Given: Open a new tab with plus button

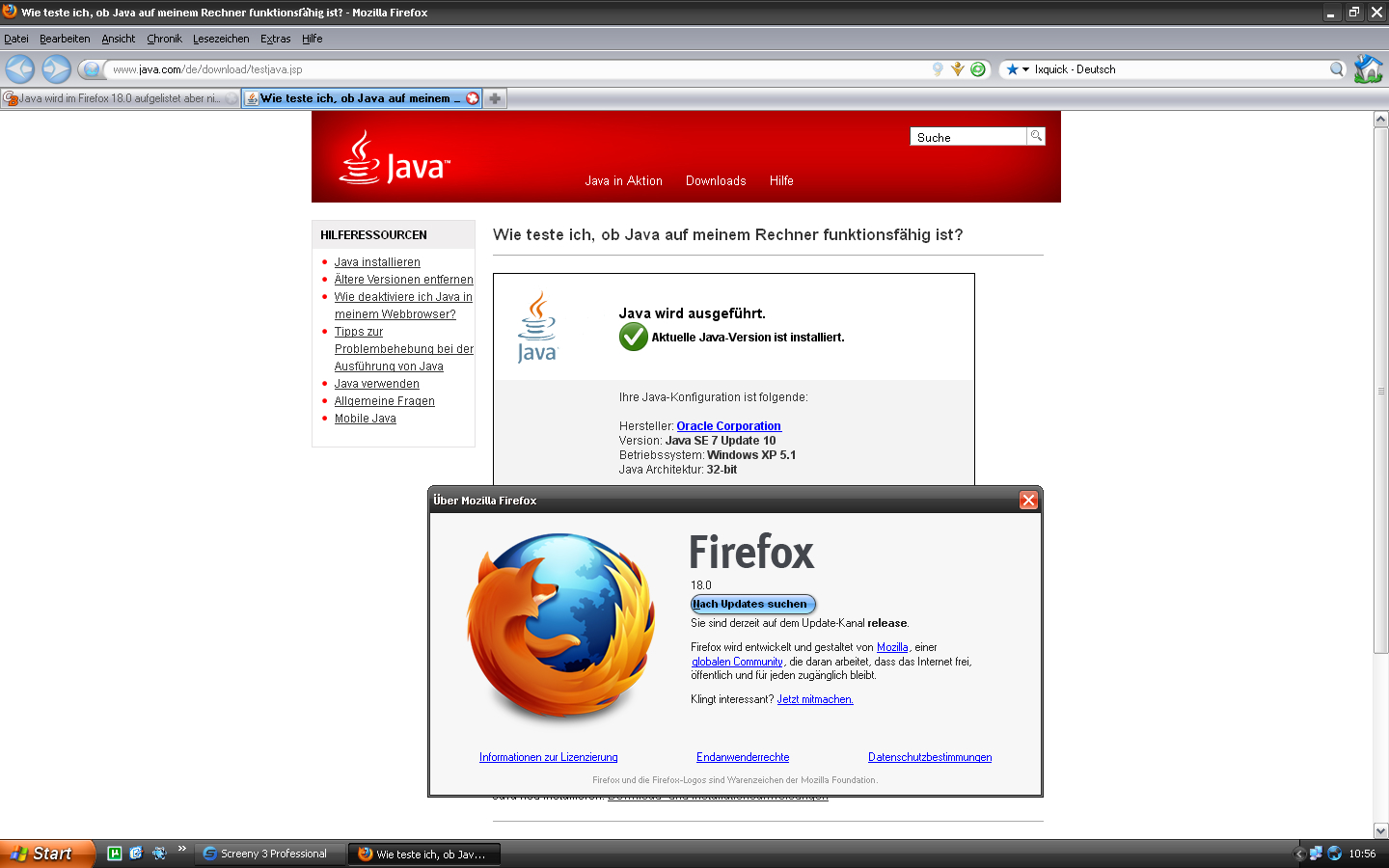Looking at the screenshot, I should 495,98.
